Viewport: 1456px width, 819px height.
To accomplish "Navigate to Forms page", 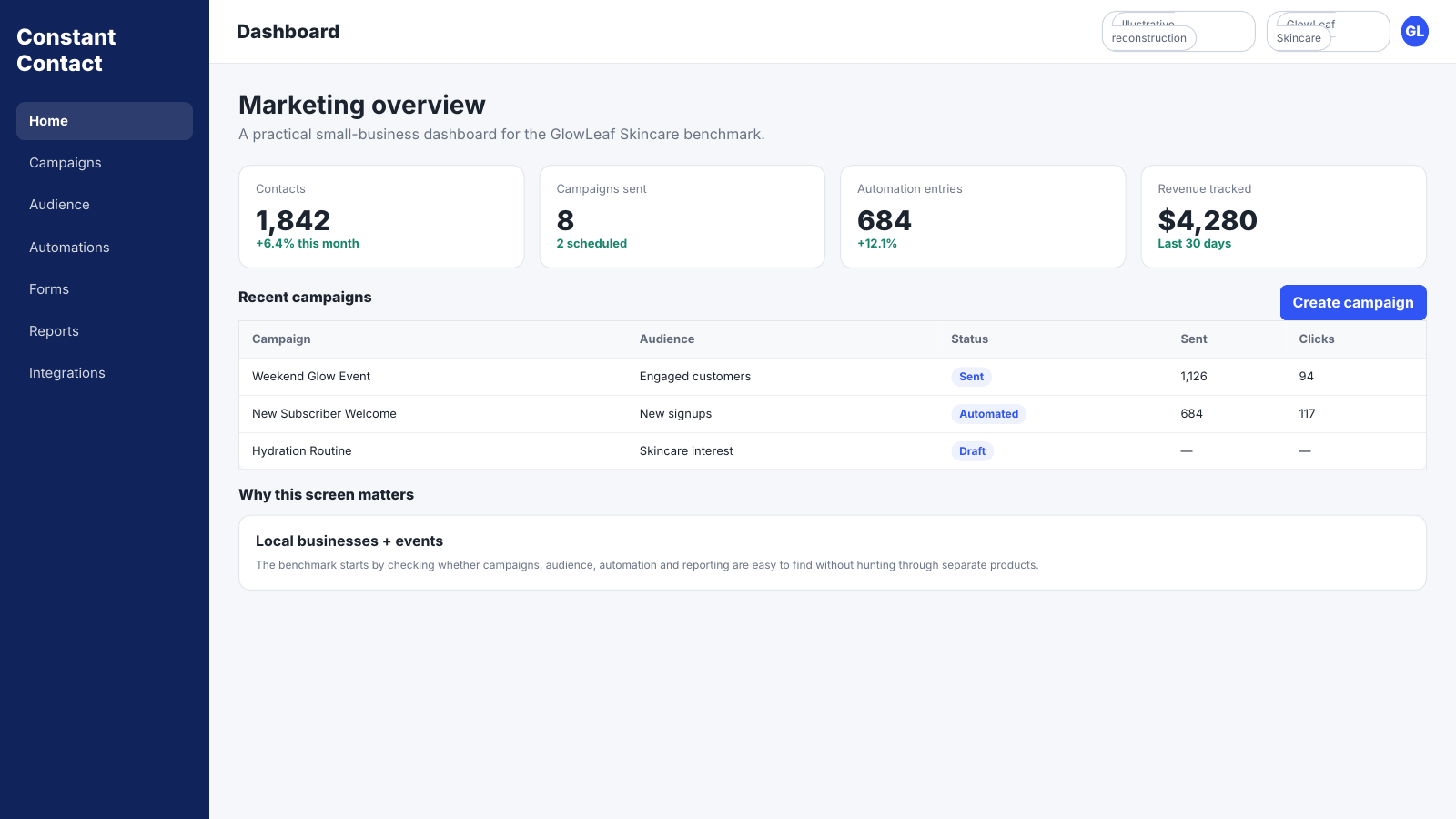I will point(105,289).
